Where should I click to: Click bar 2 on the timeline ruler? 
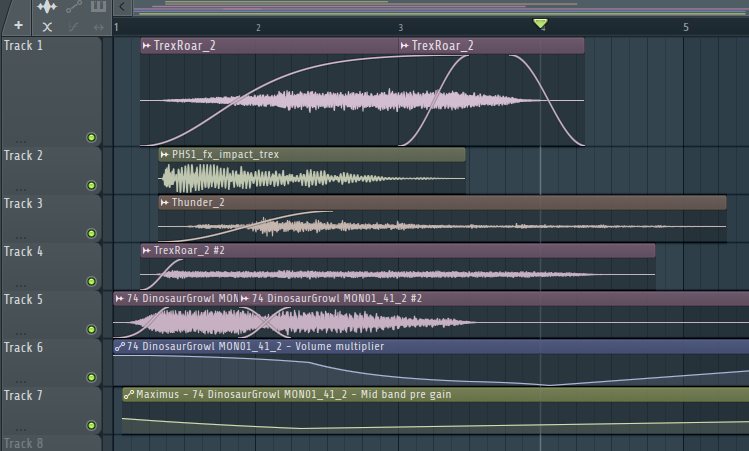258,28
